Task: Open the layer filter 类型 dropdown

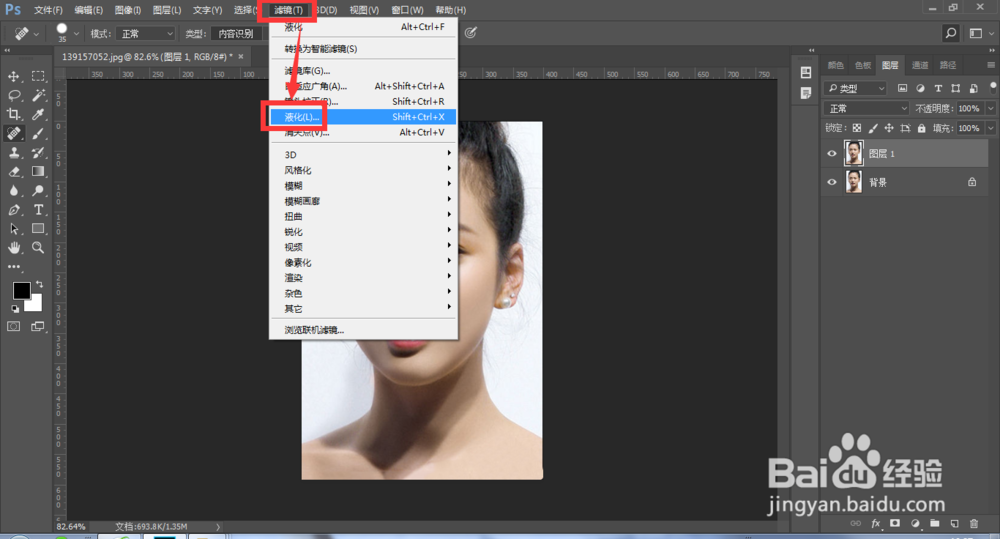Action: 855,88
